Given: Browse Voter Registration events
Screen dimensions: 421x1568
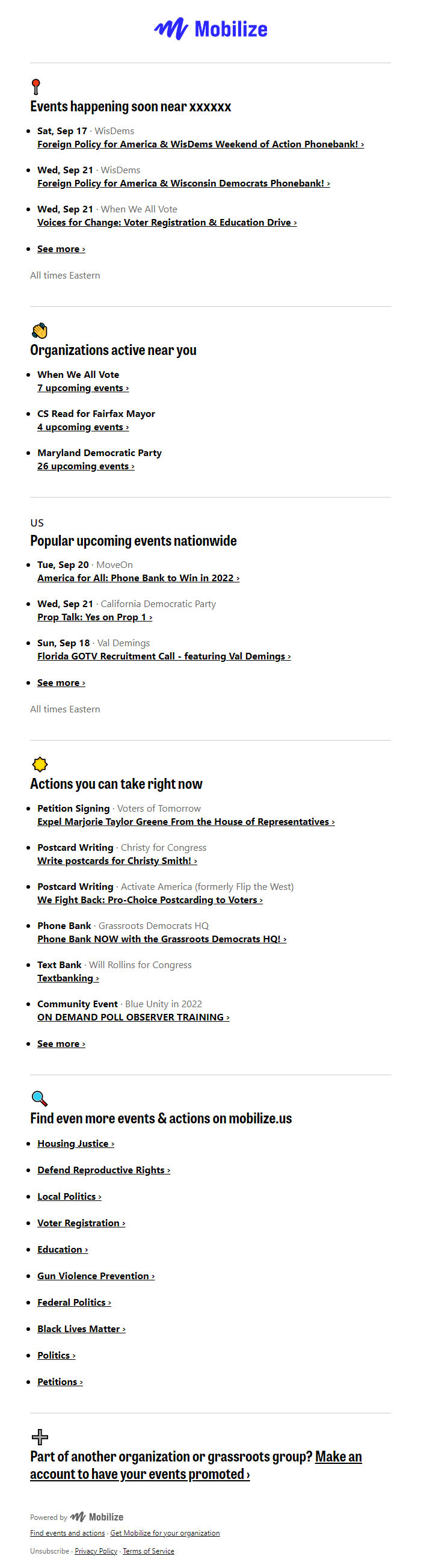Looking at the screenshot, I should point(81,1222).
